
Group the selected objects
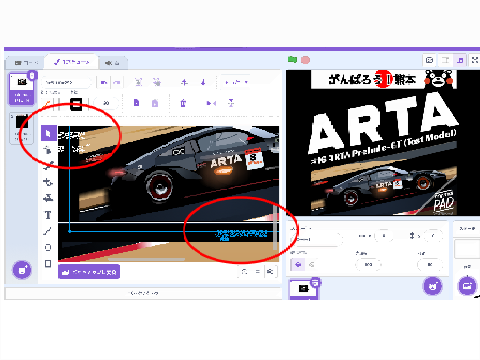coord(138,82)
